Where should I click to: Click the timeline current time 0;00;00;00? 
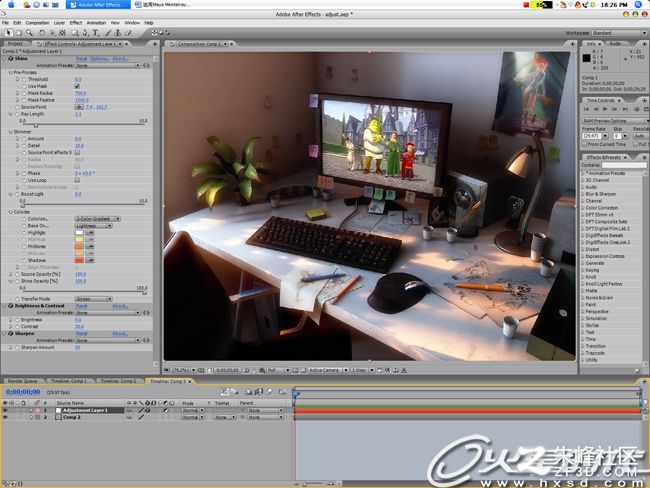coord(23,392)
